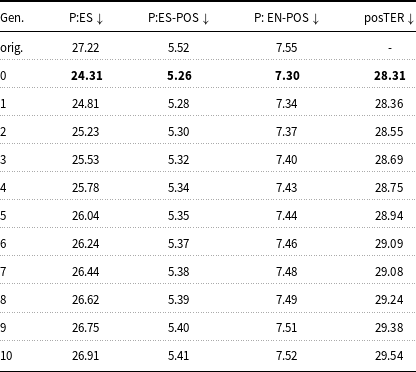The width and height of the screenshot is (416, 372).
Task: Select the bold value 28.31
Action: [390, 76]
